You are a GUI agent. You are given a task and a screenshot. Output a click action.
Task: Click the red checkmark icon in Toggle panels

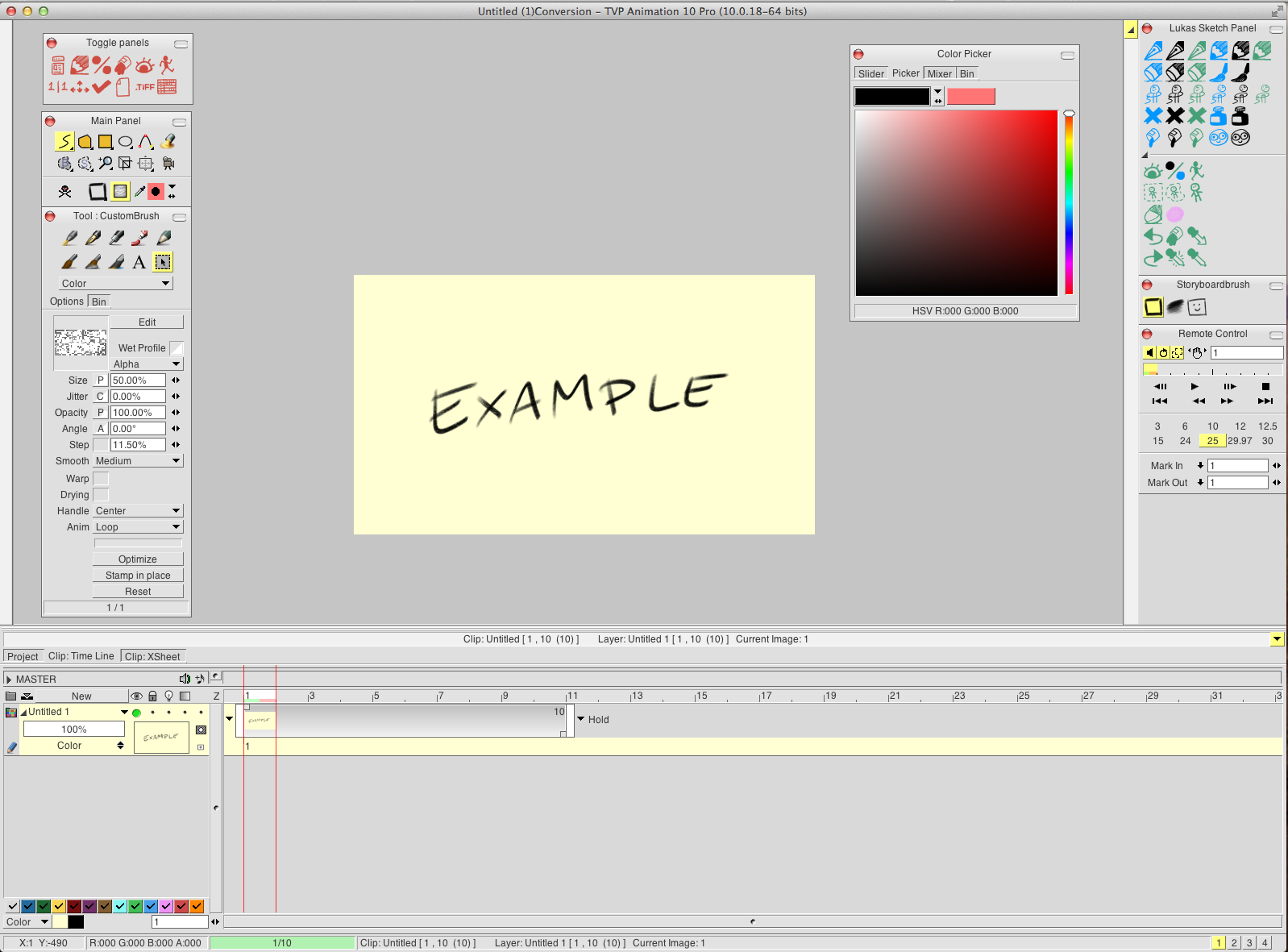pyautogui.click(x=101, y=86)
